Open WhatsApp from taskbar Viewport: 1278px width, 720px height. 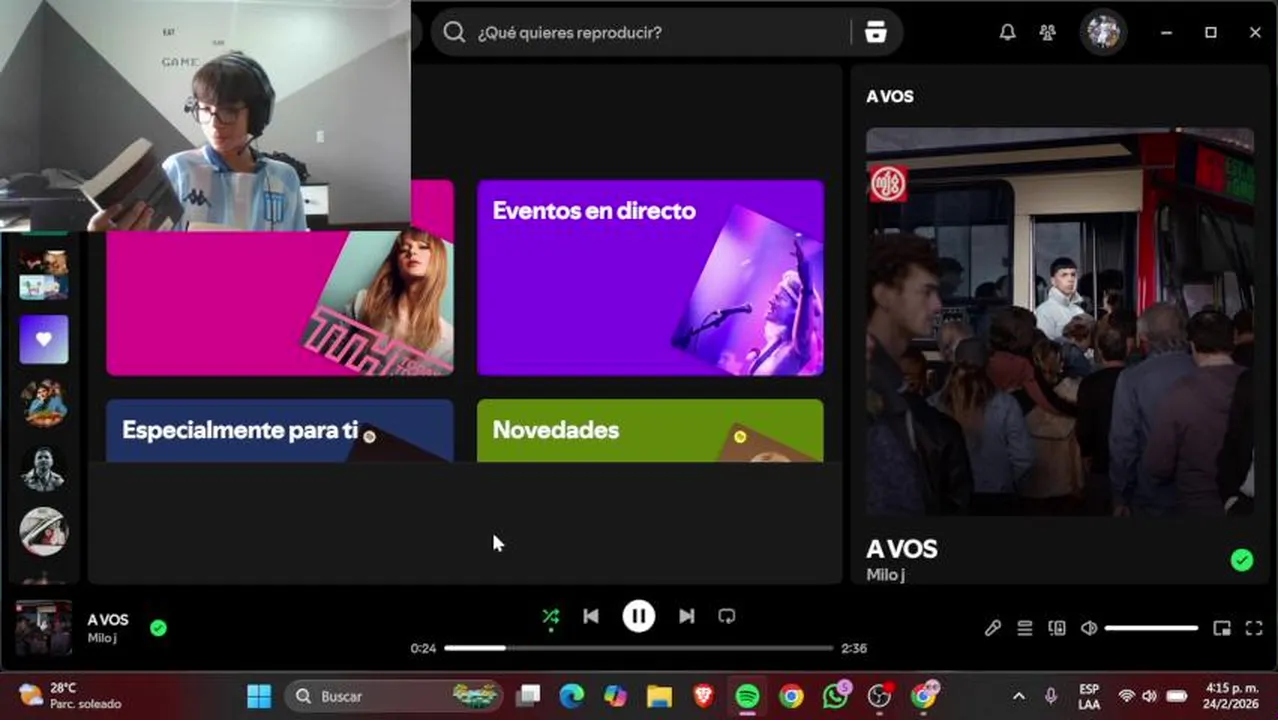pyautogui.click(x=835, y=696)
